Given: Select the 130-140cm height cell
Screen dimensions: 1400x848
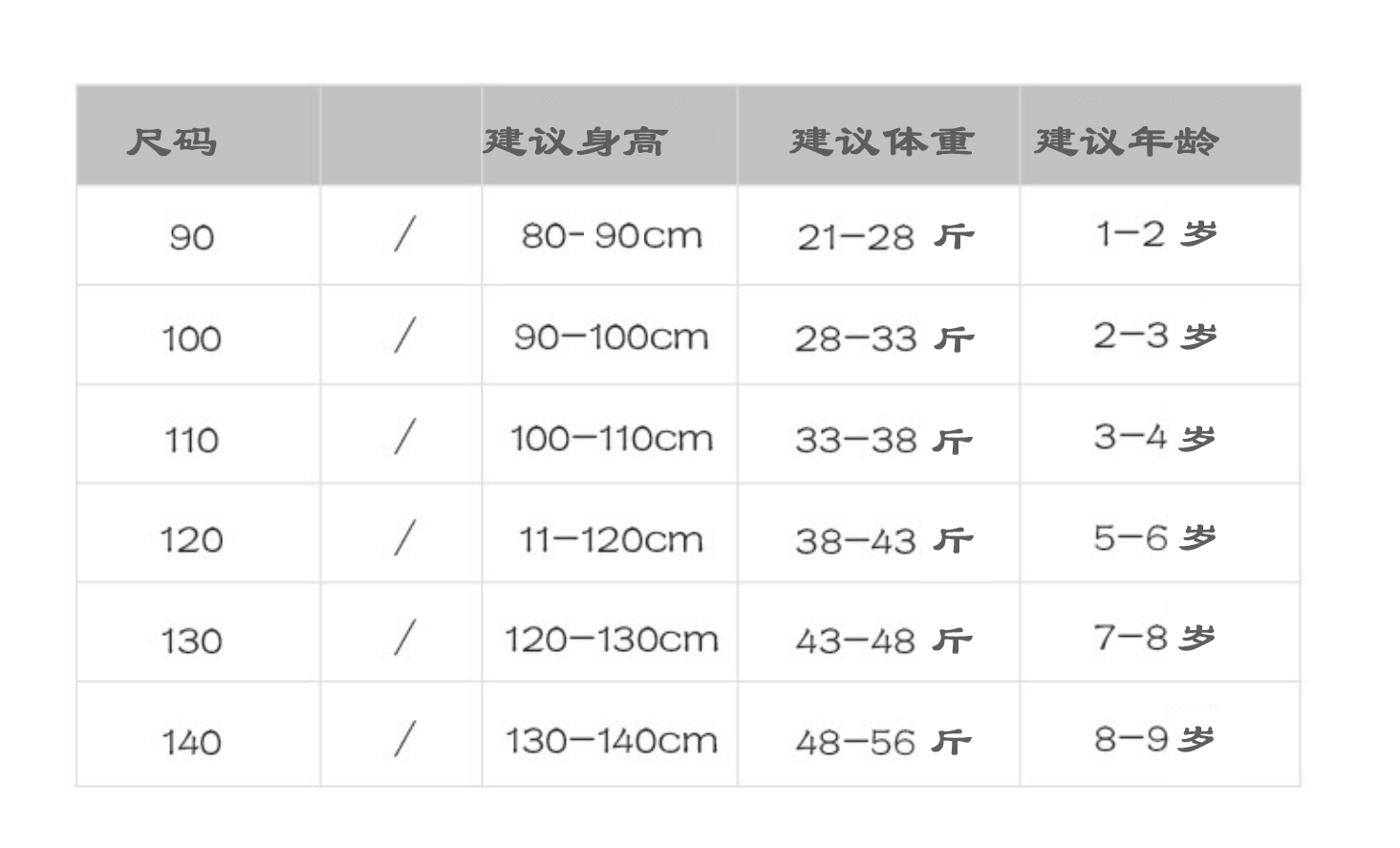Looking at the screenshot, I should click(612, 740).
